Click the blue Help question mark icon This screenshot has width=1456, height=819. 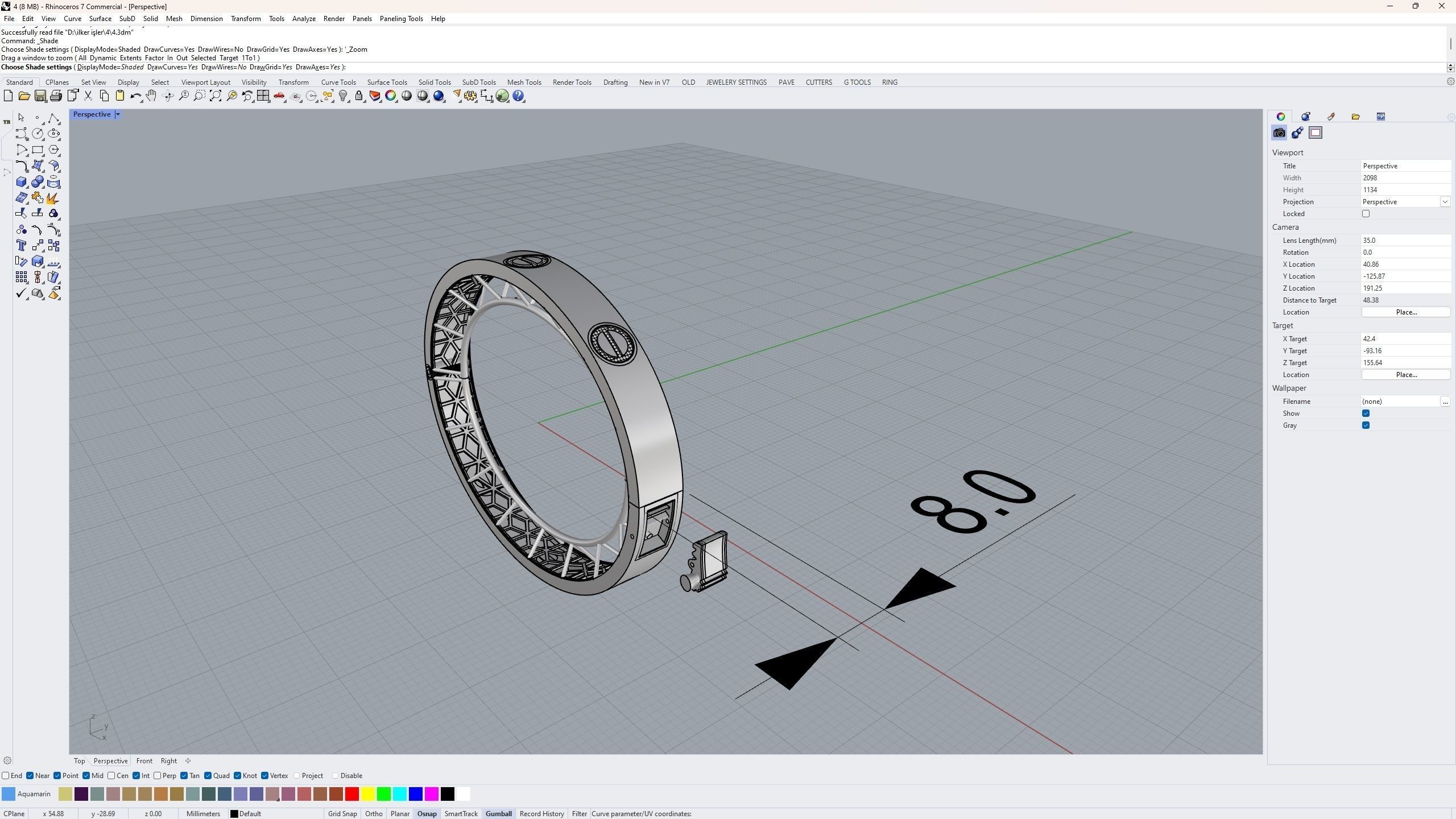(x=518, y=96)
